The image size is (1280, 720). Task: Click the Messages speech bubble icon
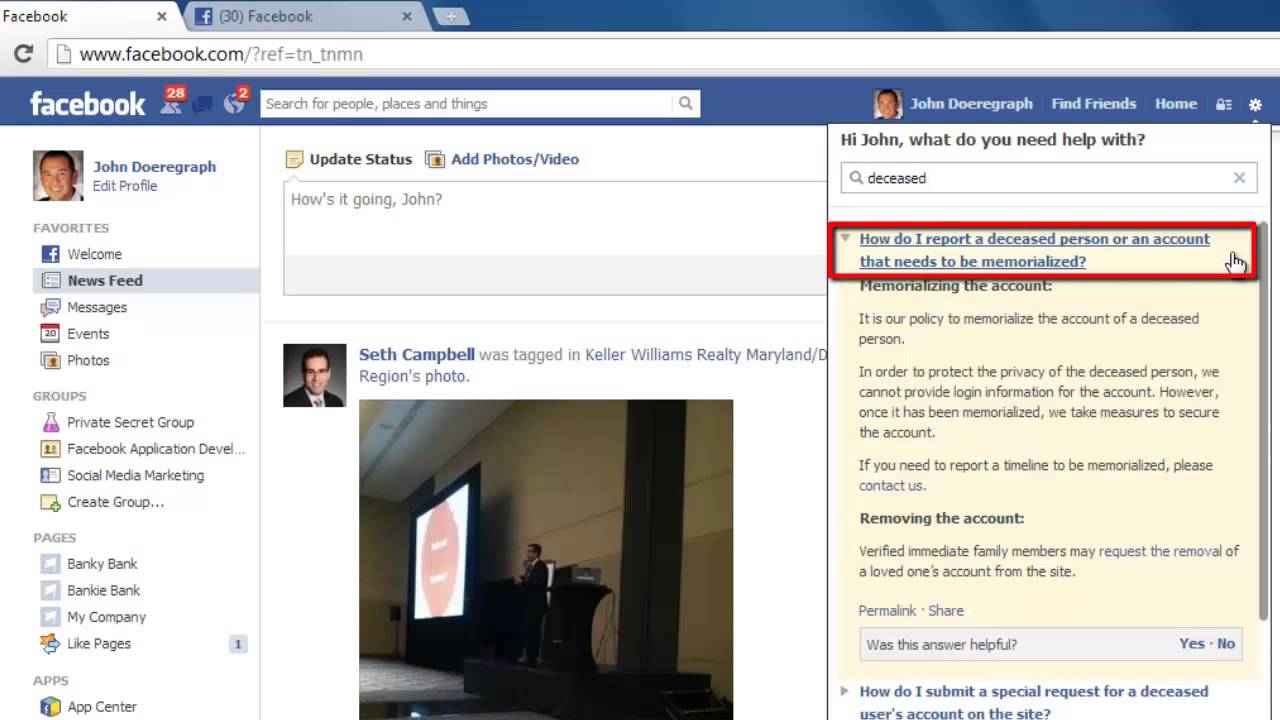(x=50, y=307)
